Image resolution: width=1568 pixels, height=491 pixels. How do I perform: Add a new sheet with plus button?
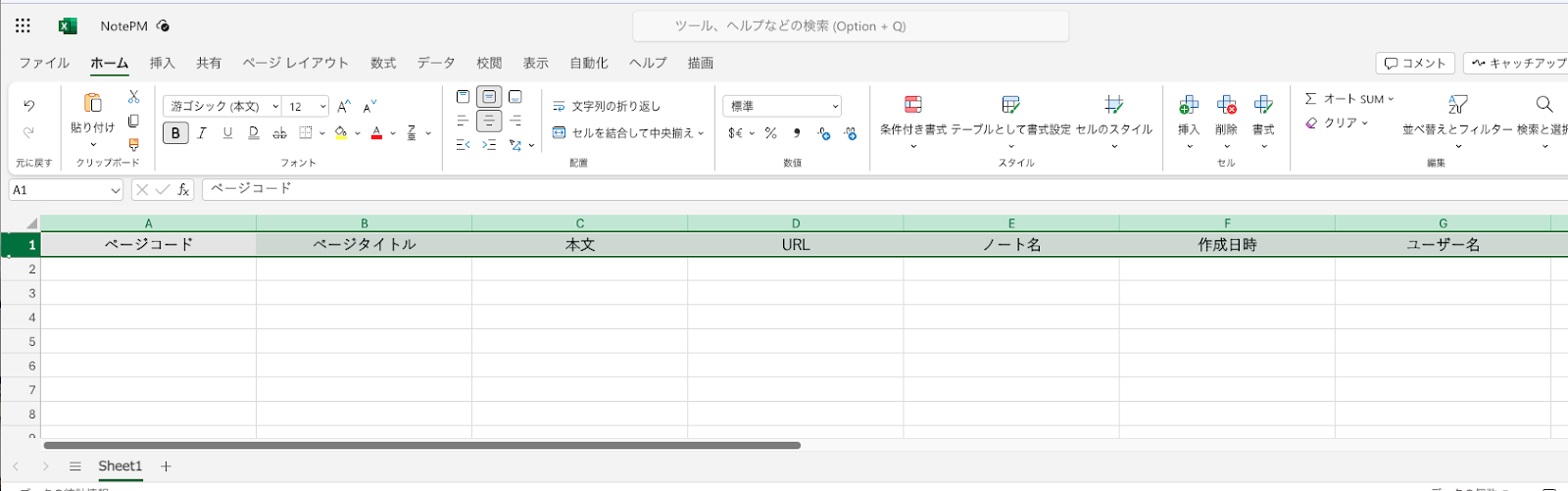[166, 466]
